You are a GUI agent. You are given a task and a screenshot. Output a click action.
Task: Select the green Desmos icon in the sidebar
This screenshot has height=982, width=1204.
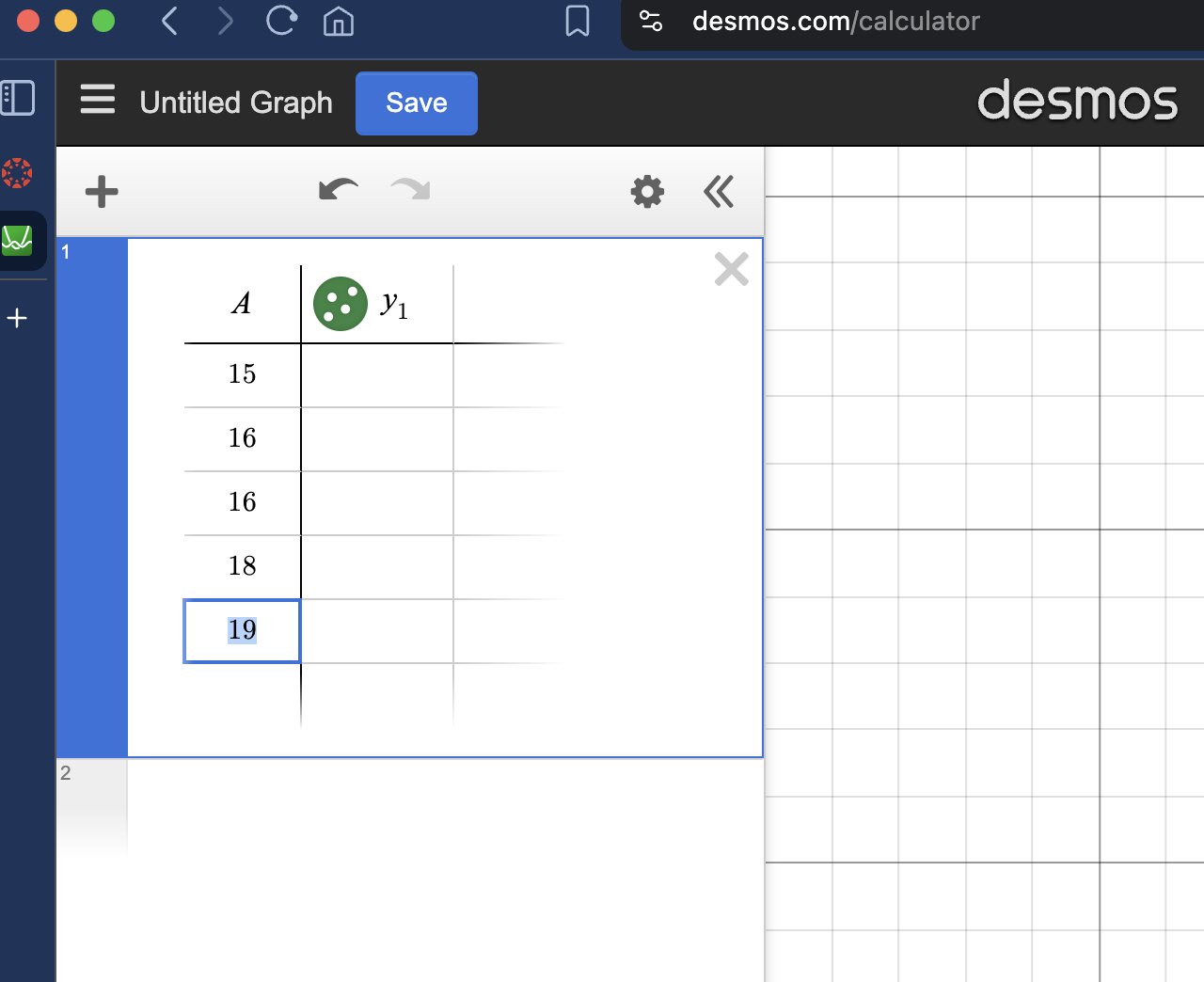click(19, 240)
